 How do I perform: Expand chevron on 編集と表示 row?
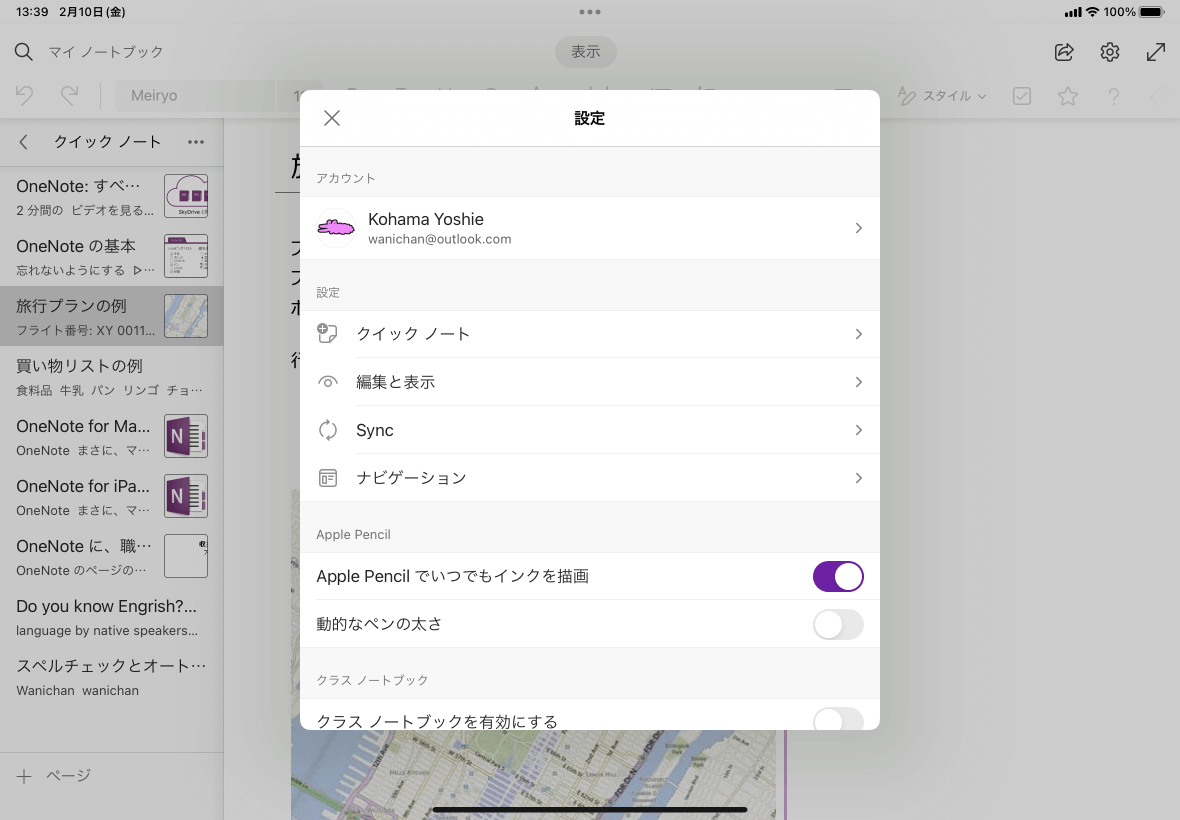859,382
